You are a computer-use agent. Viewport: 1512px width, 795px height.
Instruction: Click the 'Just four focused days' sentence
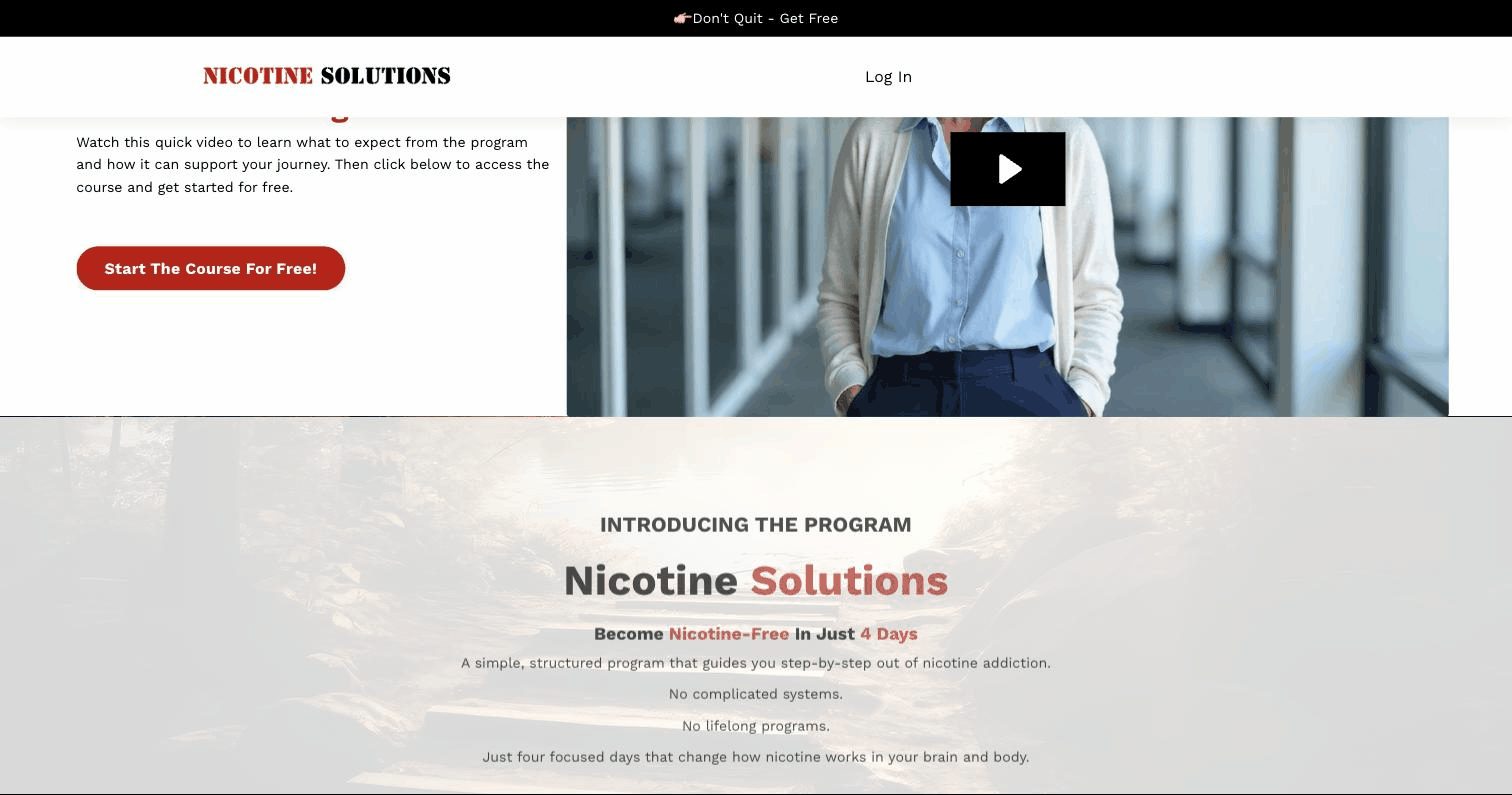[756, 757]
